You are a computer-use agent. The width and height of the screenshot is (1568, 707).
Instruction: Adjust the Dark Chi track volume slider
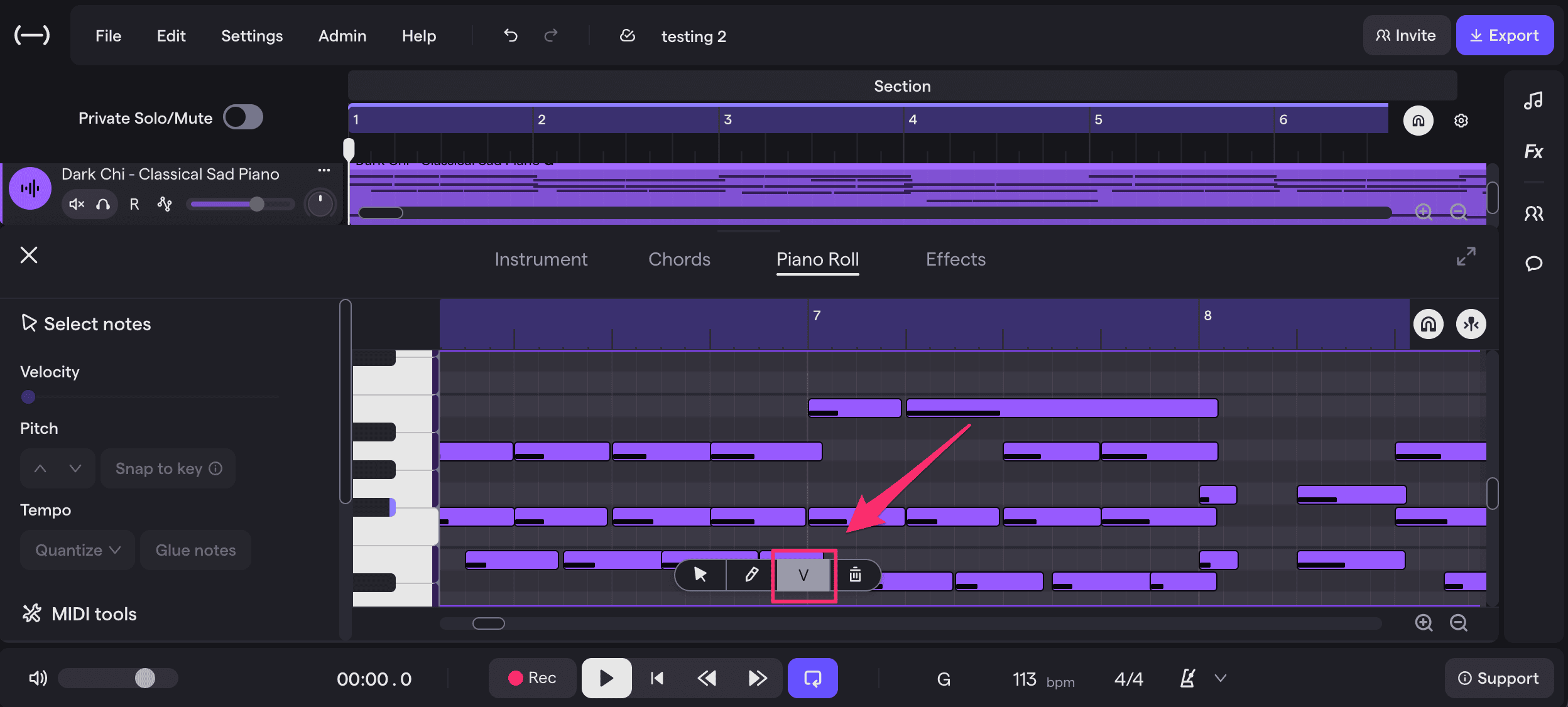[242, 204]
